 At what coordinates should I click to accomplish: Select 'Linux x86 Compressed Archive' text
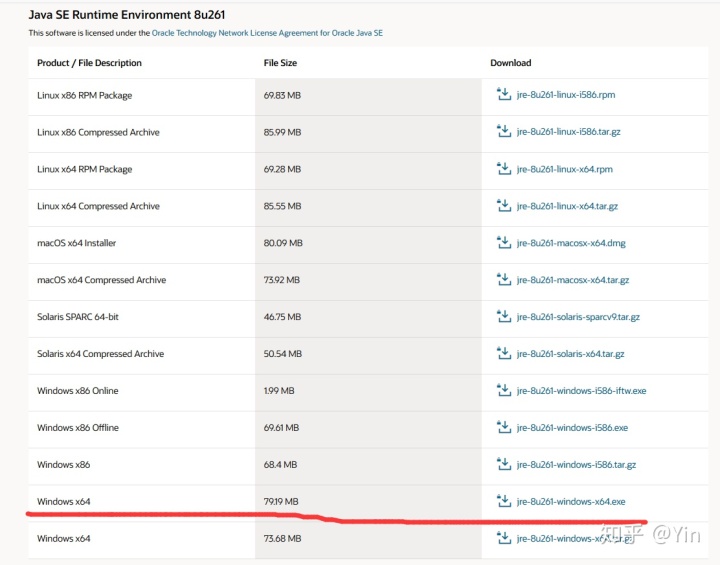click(x=98, y=132)
